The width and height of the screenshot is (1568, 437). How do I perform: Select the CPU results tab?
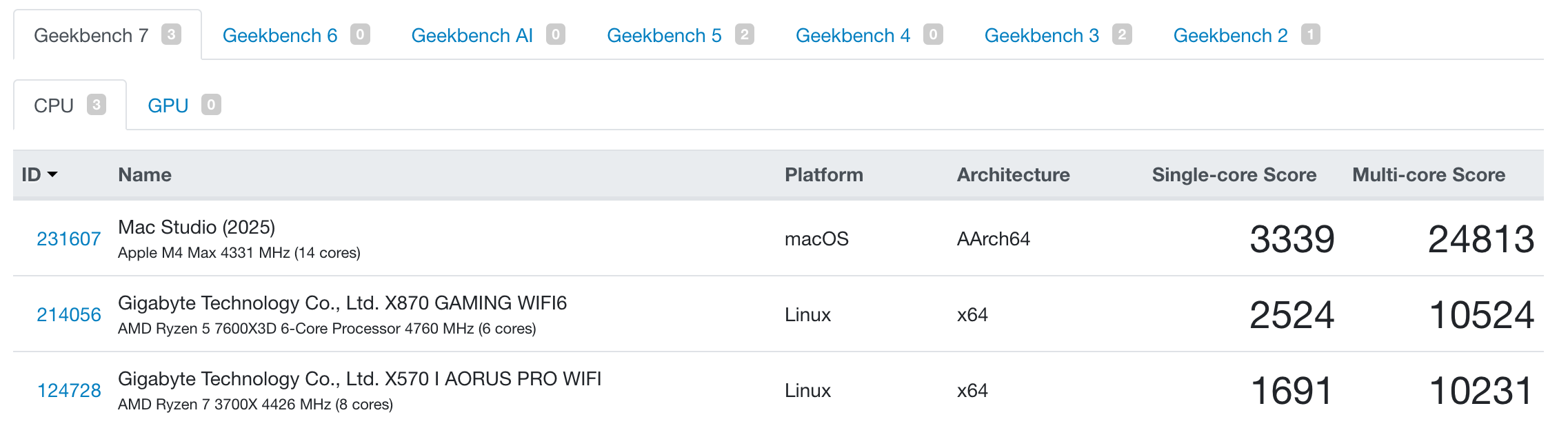click(70, 105)
